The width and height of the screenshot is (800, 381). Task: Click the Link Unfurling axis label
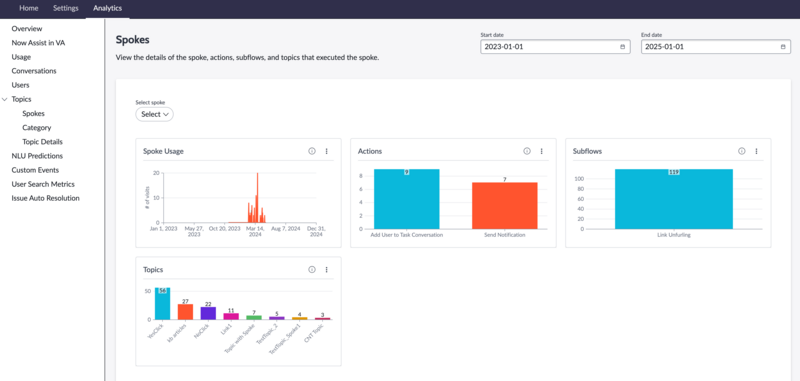(x=674, y=235)
